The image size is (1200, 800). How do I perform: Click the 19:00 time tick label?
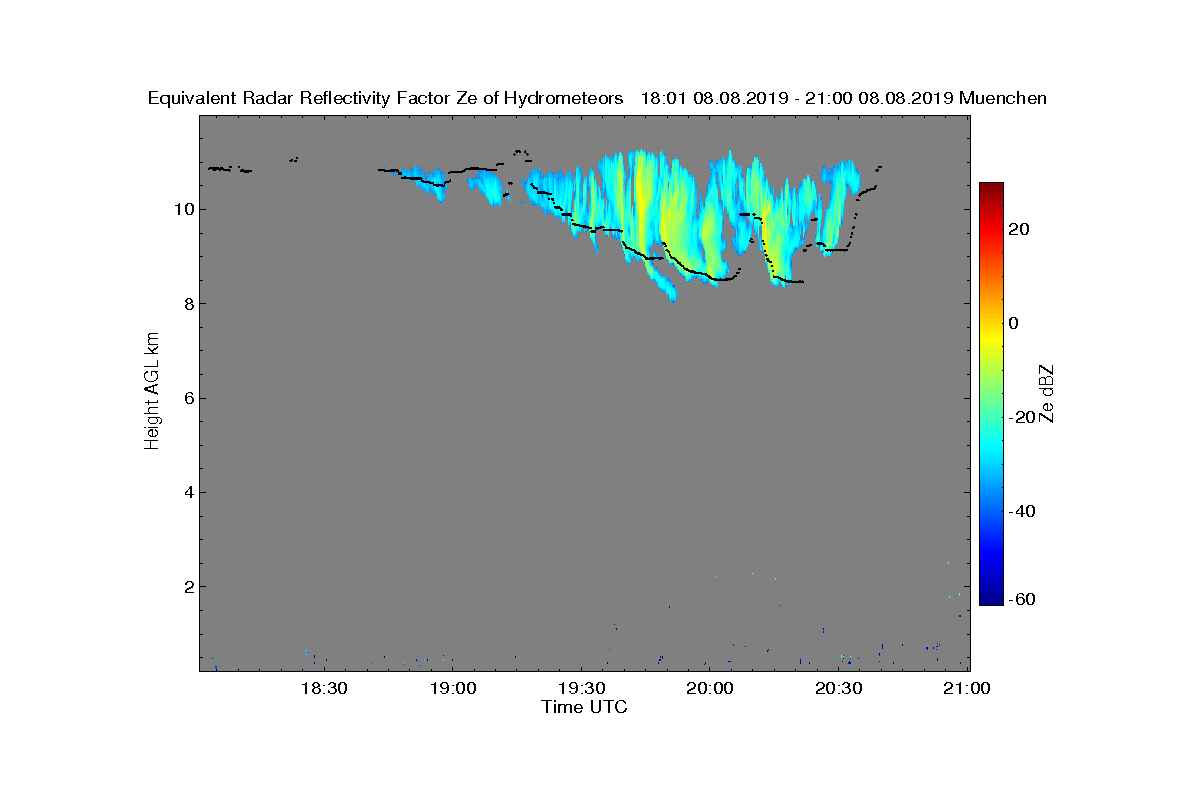[453, 688]
